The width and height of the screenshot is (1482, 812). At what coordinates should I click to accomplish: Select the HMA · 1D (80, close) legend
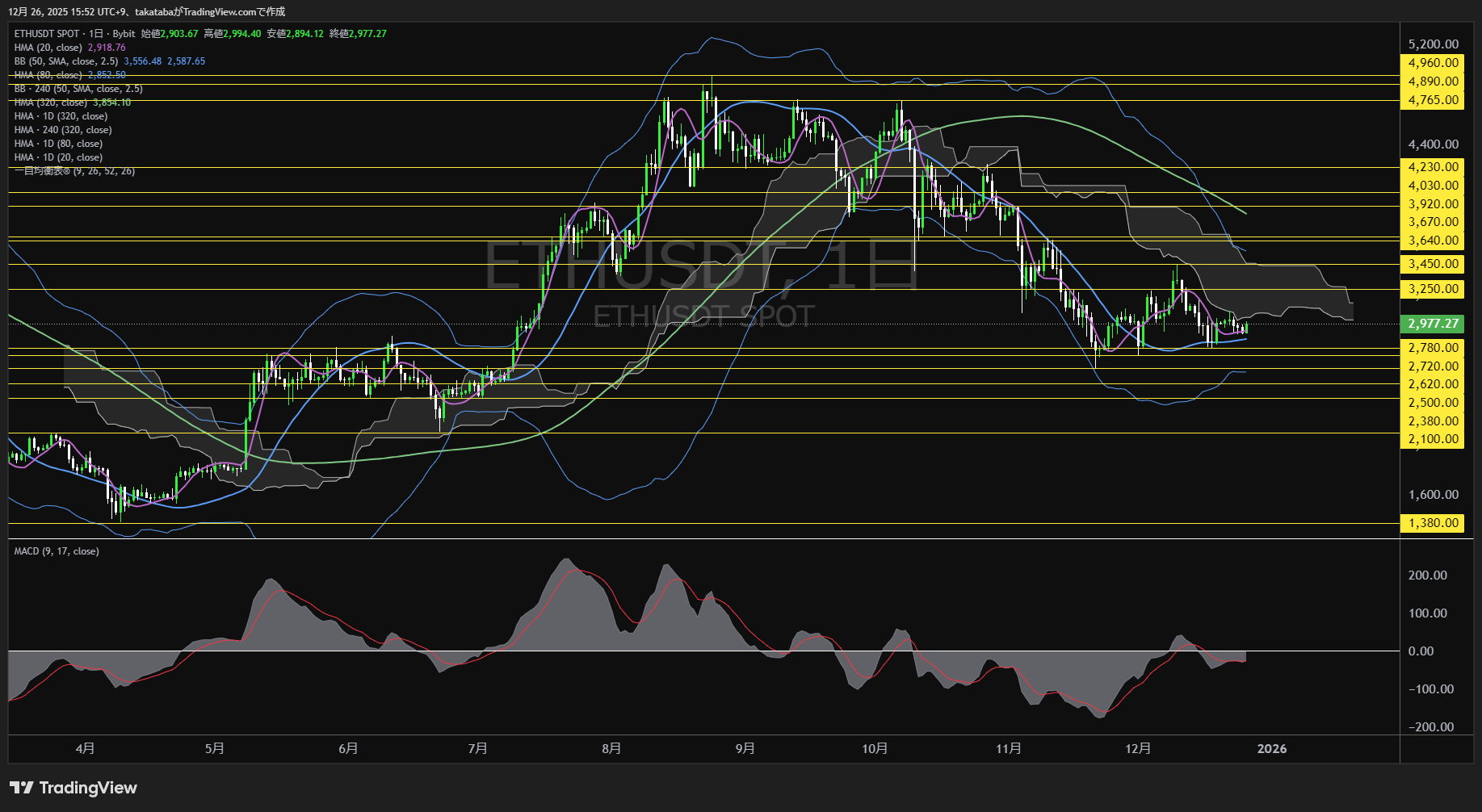[x=58, y=144]
